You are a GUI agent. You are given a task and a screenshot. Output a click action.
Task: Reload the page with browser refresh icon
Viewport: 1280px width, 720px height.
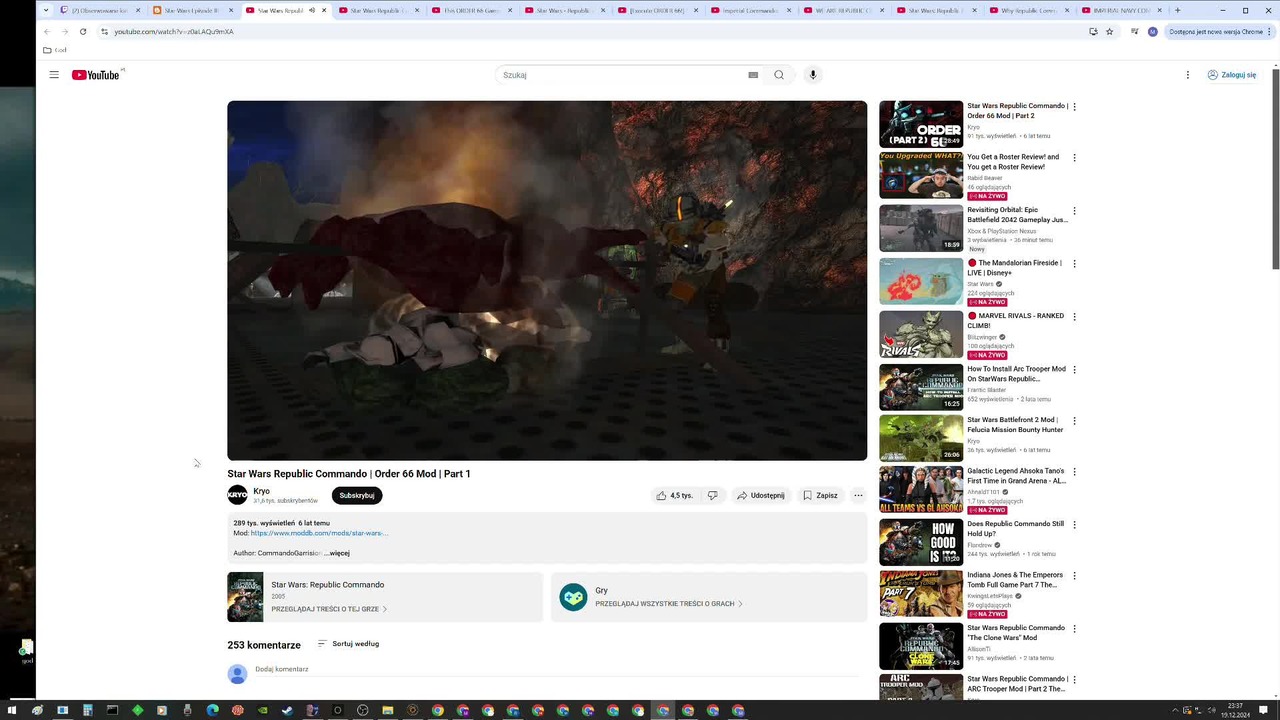click(83, 31)
